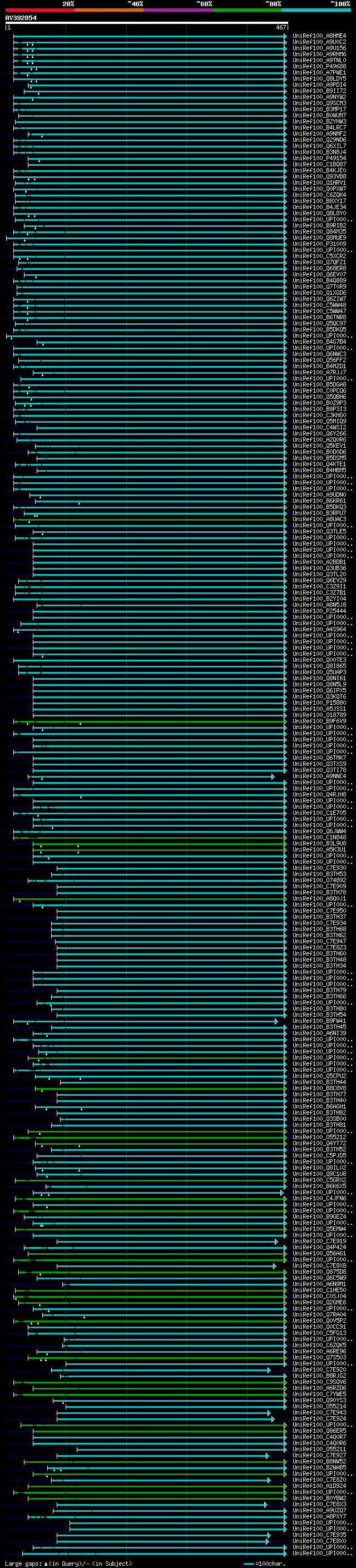Click the green ~80% identity legend segment
356x1568 pixels.
pyautogui.click(x=247, y=10)
